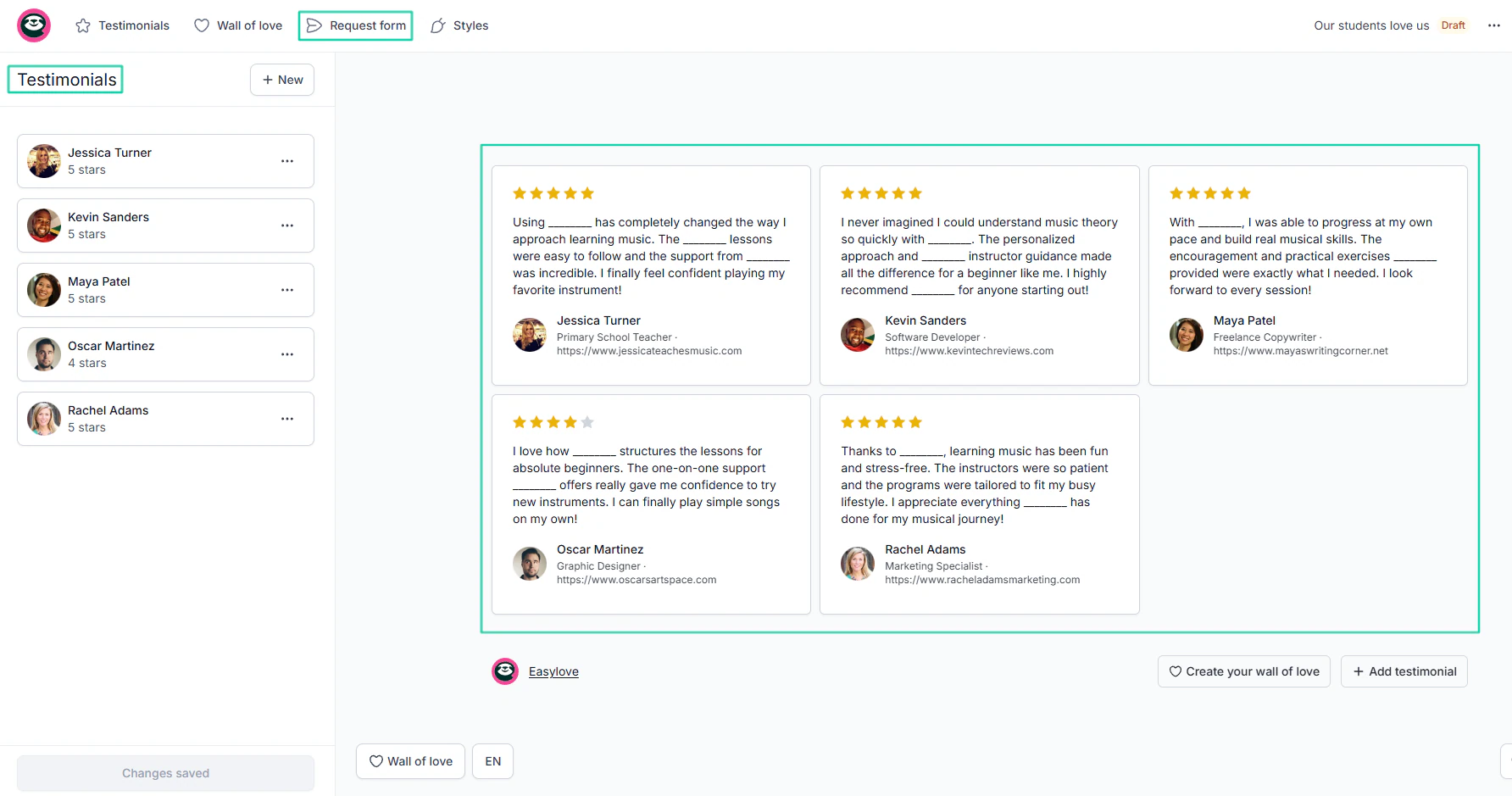Open the racheladamsmarketing.com link
The height and width of the screenshot is (796, 1512).
[982, 580]
